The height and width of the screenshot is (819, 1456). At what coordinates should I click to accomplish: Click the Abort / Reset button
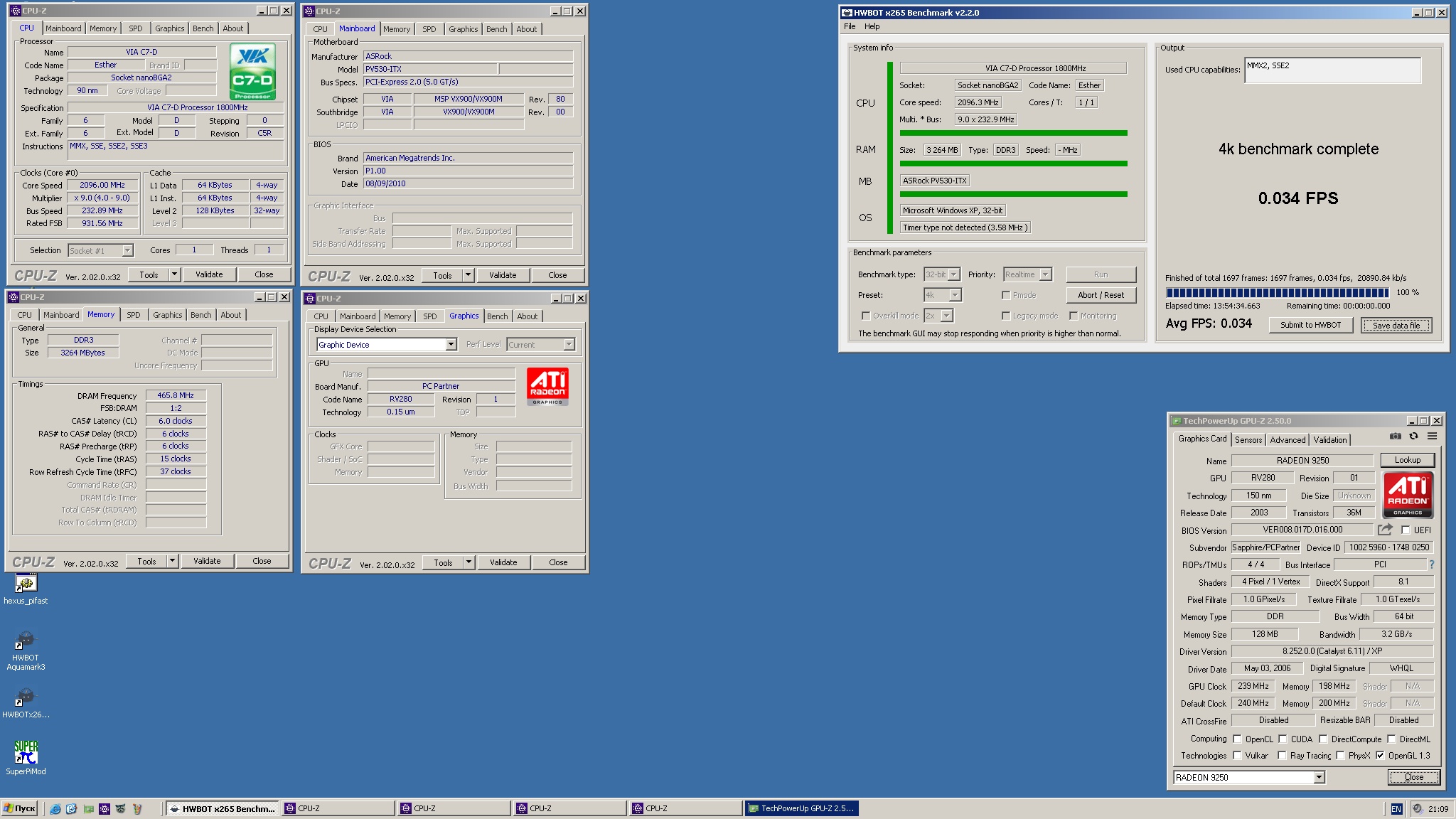pos(1101,295)
